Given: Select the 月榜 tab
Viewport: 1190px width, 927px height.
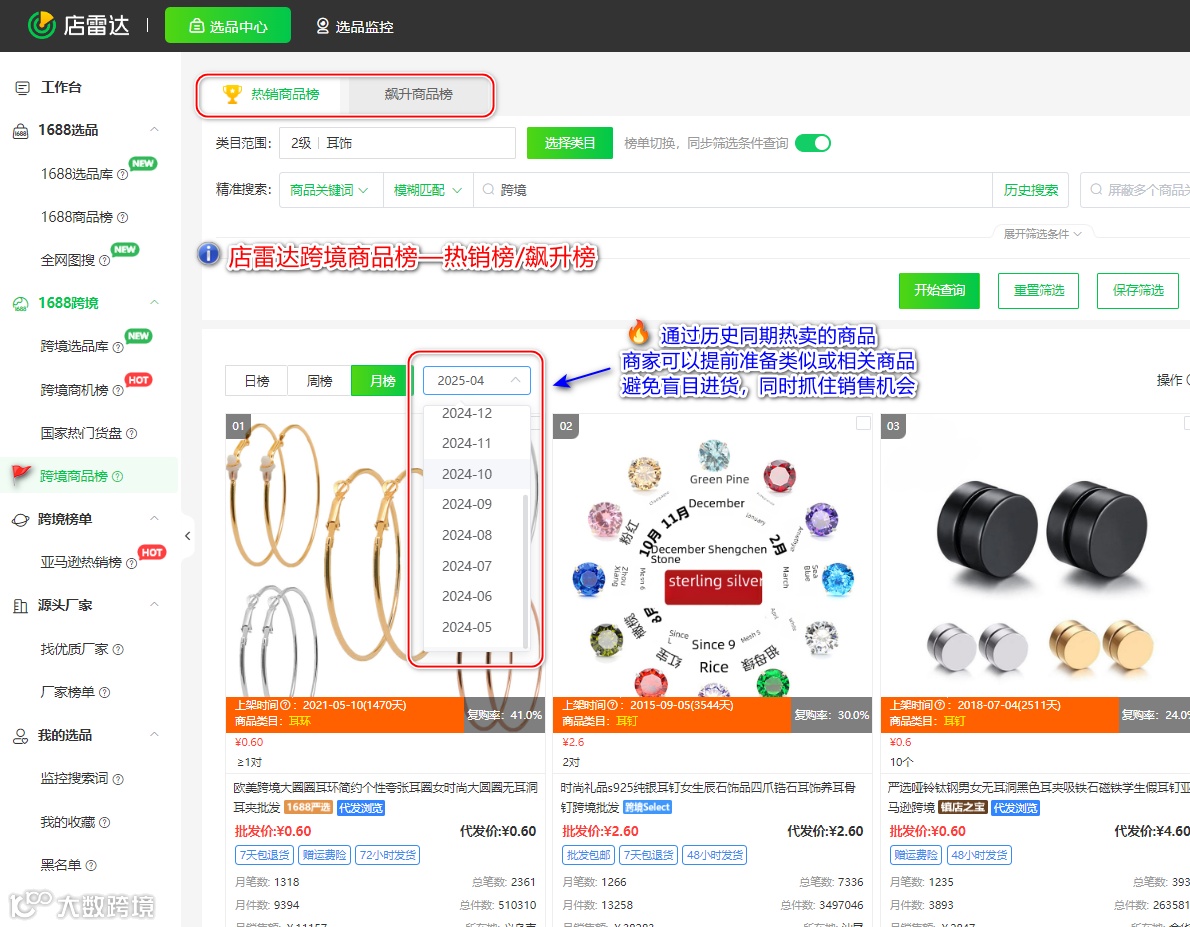Looking at the screenshot, I should click(382, 380).
